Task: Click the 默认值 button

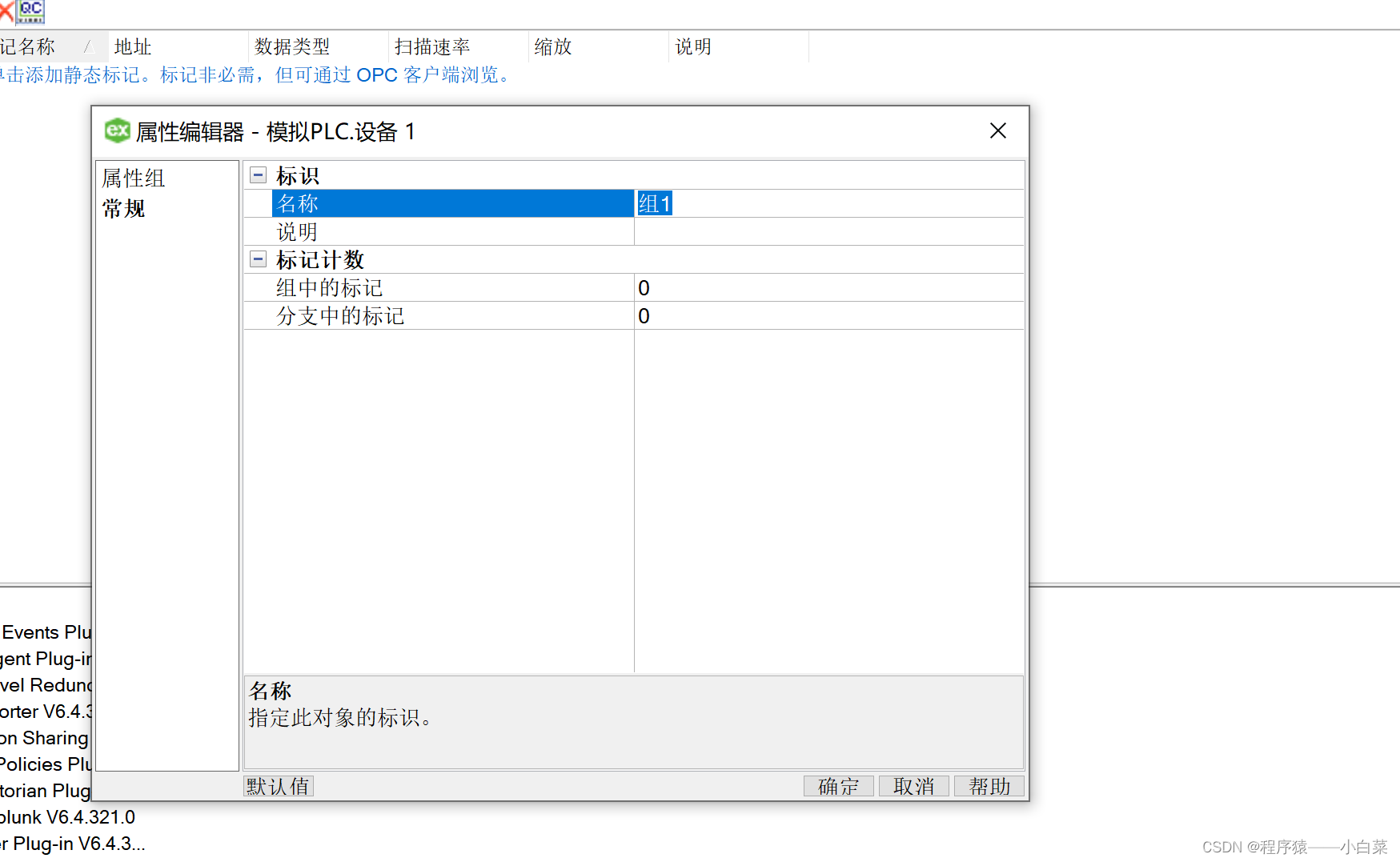Action: coord(278,786)
